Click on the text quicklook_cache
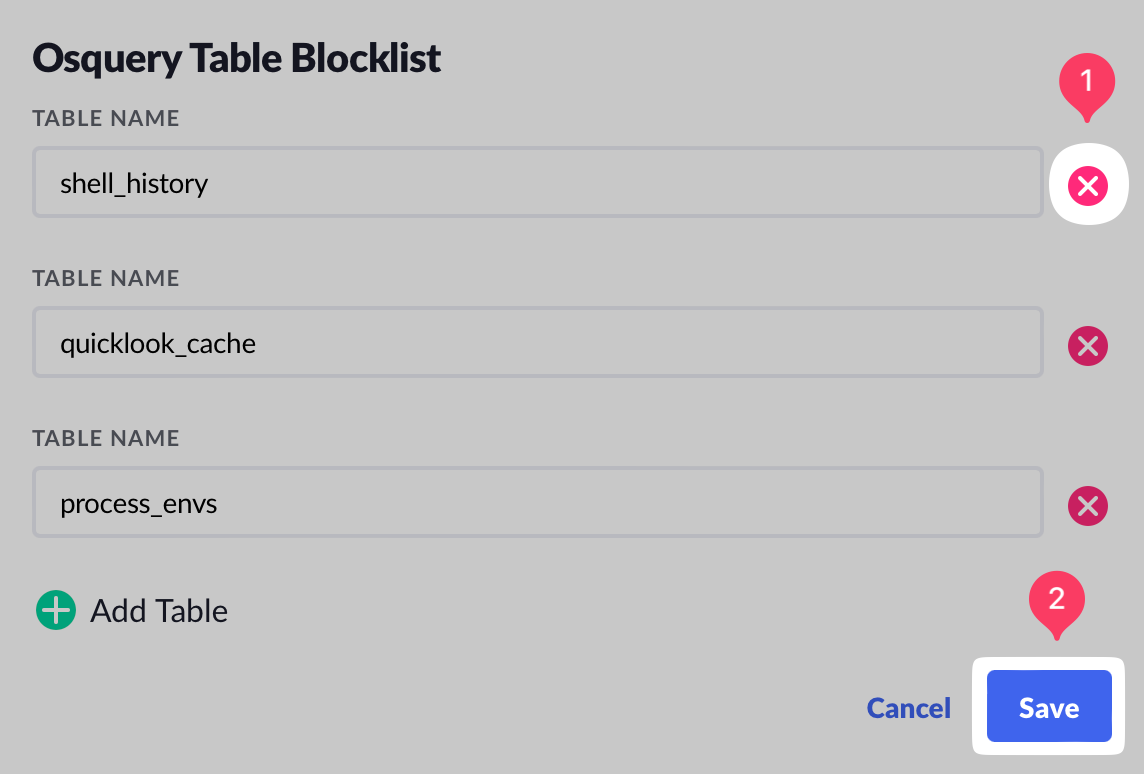Image resolution: width=1144 pixels, height=774 pixels. coord(158,344)
